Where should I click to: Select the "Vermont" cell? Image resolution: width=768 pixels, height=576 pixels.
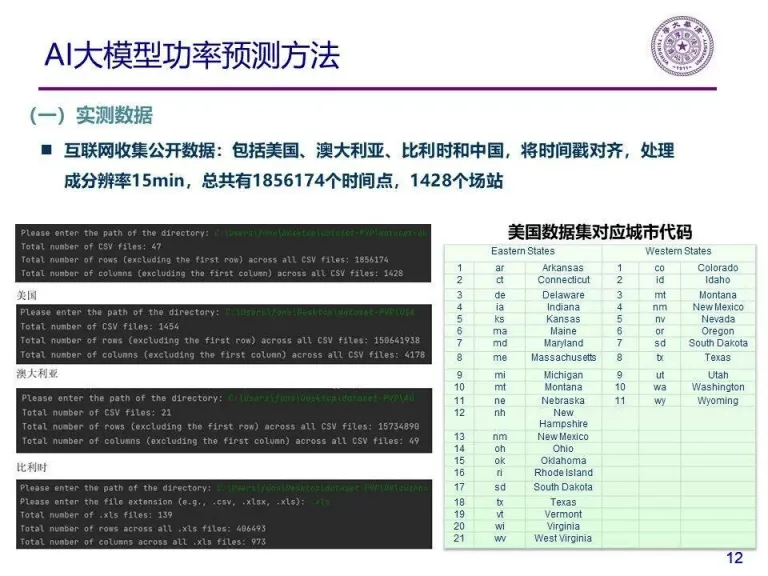pos(563,514)
